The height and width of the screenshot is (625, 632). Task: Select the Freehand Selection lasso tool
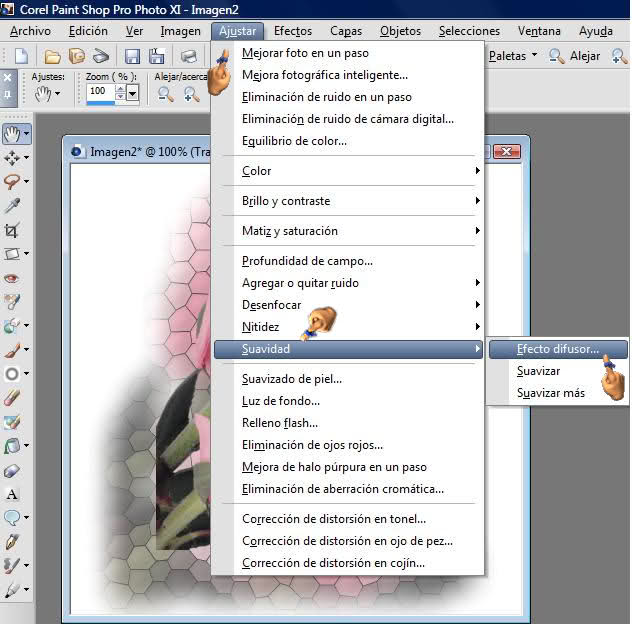[x=12, y=181]
